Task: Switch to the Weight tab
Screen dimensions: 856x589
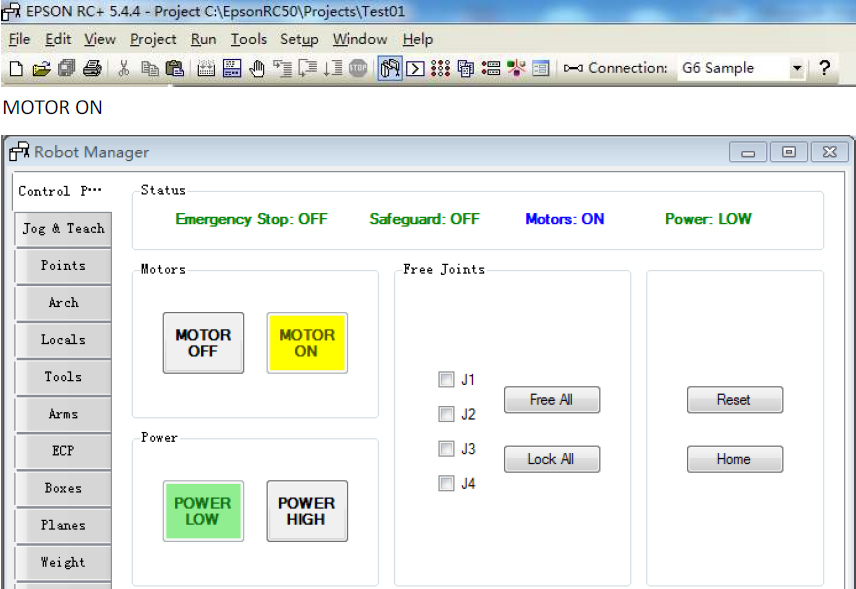Action: (x=63, y=562)
